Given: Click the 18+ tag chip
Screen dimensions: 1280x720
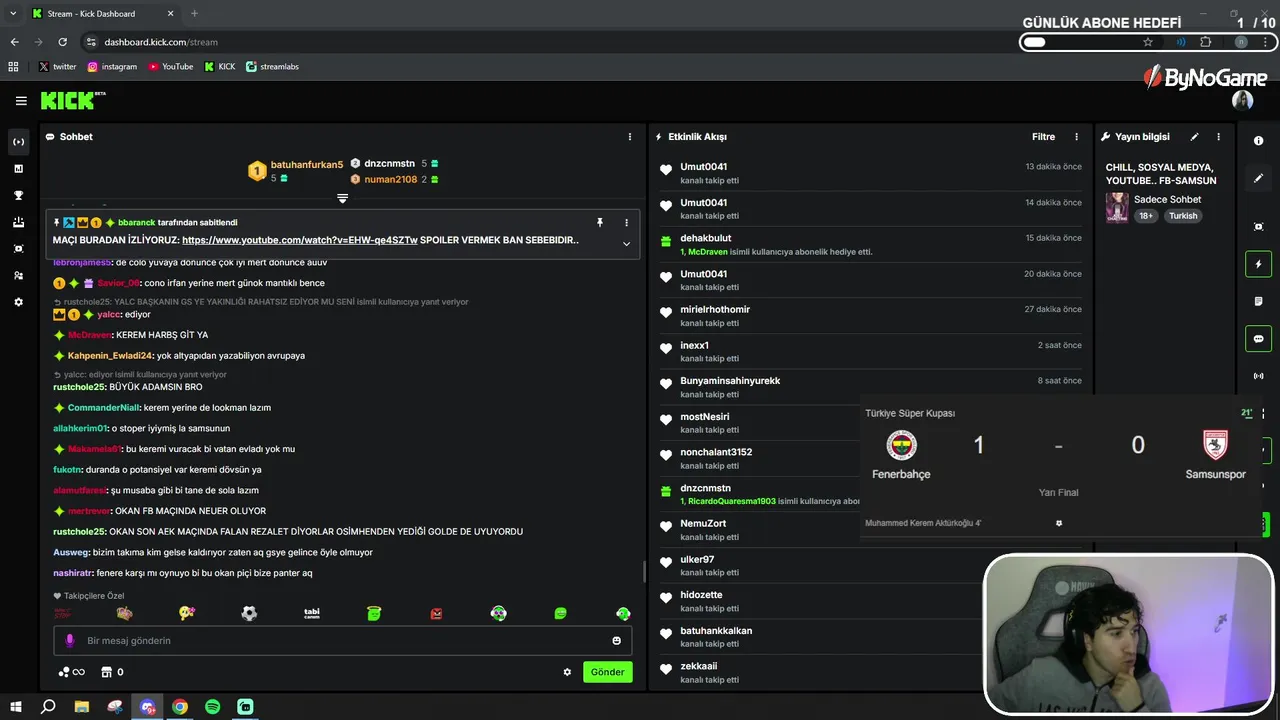Looking at the screenshot, I should (1145, 216).
